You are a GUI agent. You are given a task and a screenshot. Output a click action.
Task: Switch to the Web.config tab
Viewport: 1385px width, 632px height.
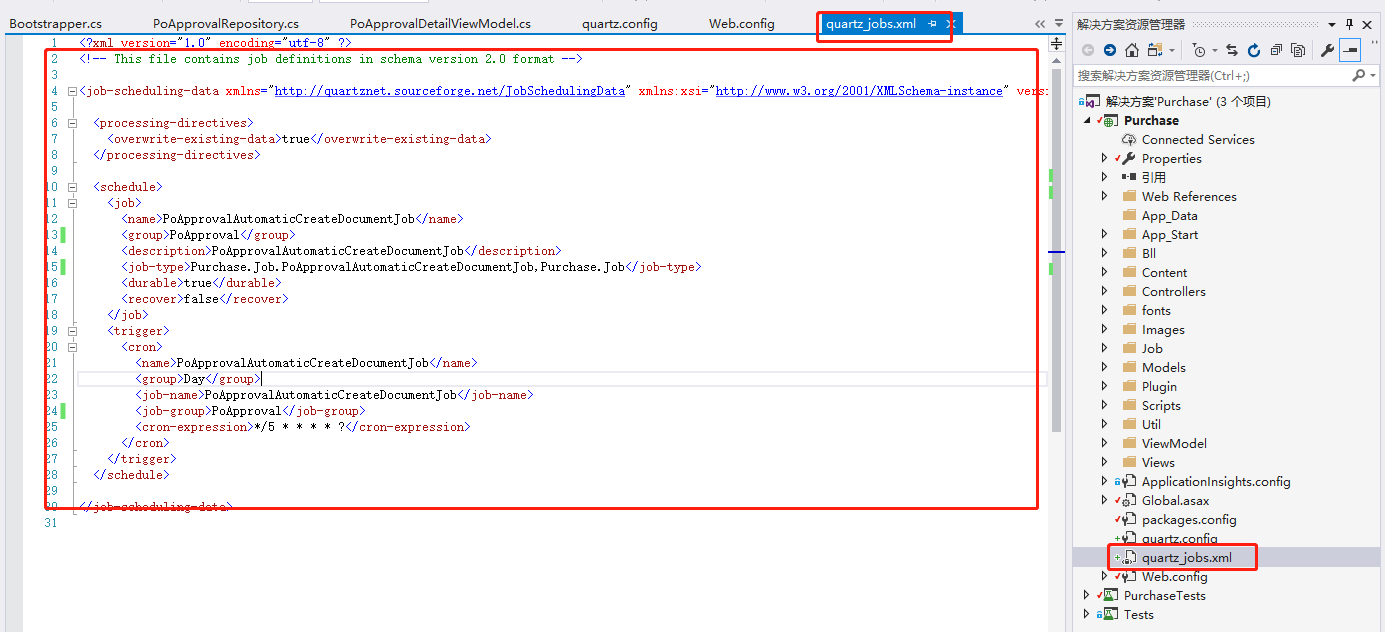pyautogui.click(x=741, y=22)
